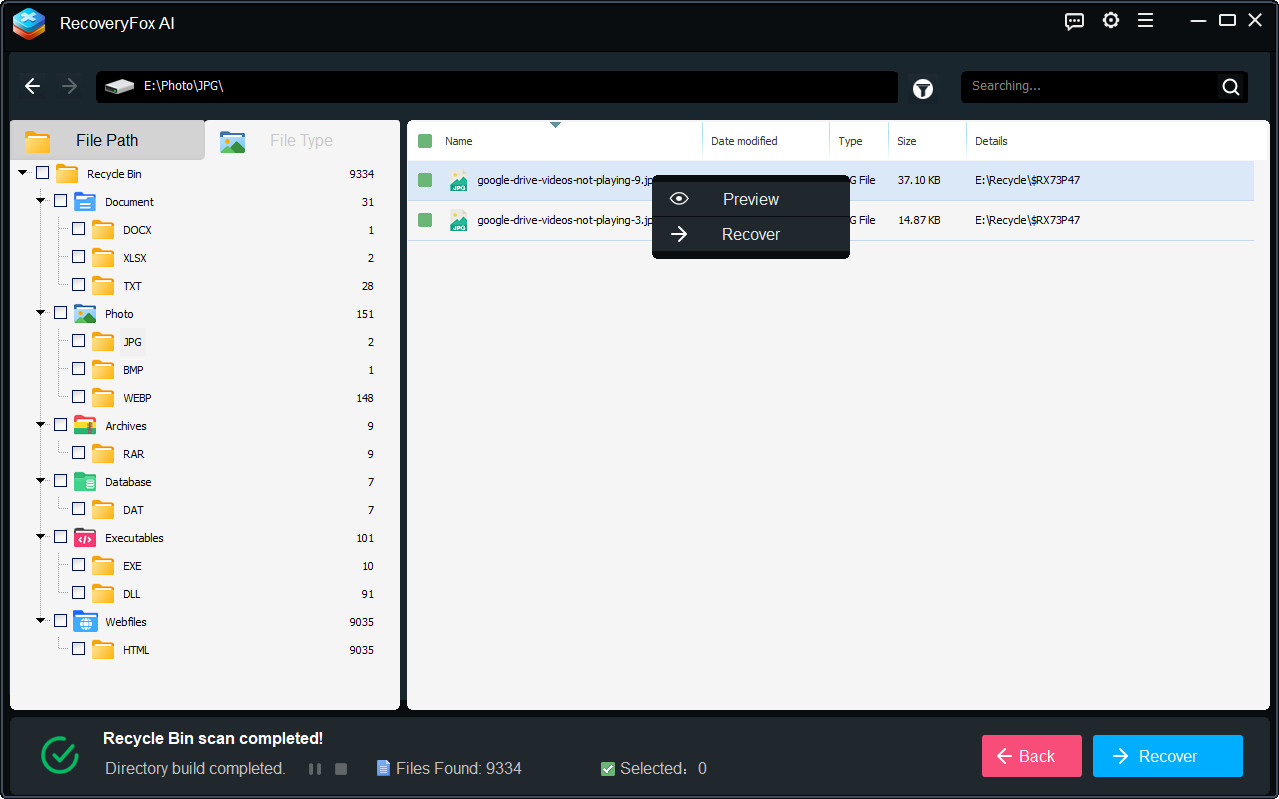1279x799 pixels.
Task: Collapse the Database tree node
Action: point(41,481)
